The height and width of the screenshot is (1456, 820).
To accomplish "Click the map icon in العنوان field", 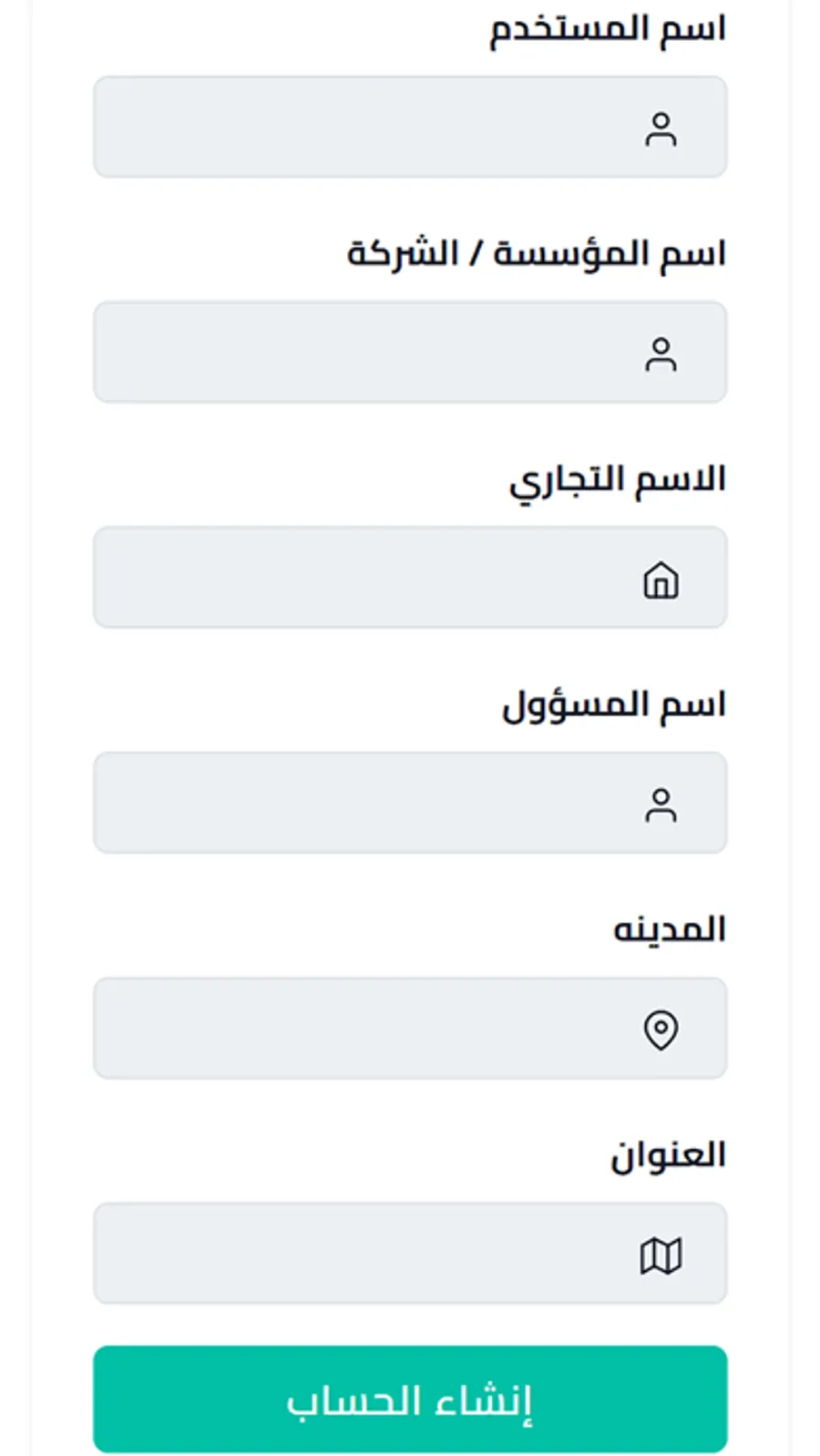I will pos(661,1256).
